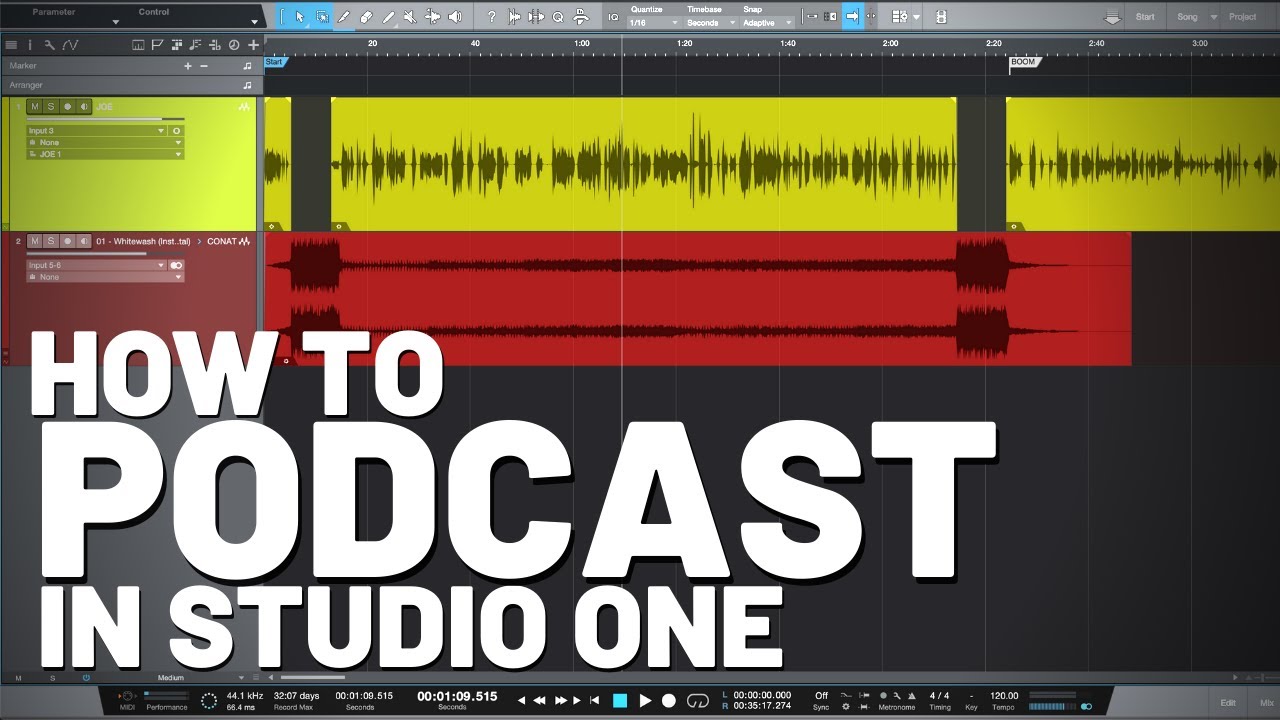Viewport: 1280px width, 720px height.
Task: Select the Split tool
Action: pyautogui.click(x=344, y=17)
